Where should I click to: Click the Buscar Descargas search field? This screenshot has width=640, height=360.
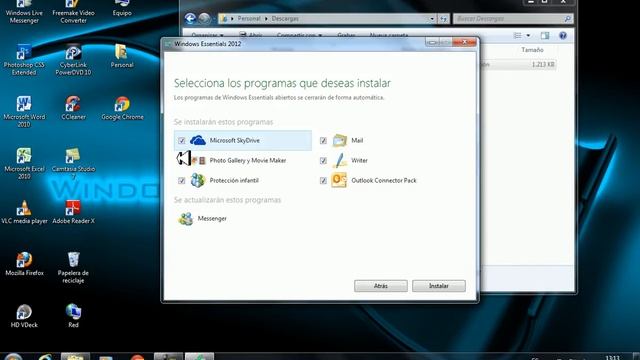(x=513, y=19)
